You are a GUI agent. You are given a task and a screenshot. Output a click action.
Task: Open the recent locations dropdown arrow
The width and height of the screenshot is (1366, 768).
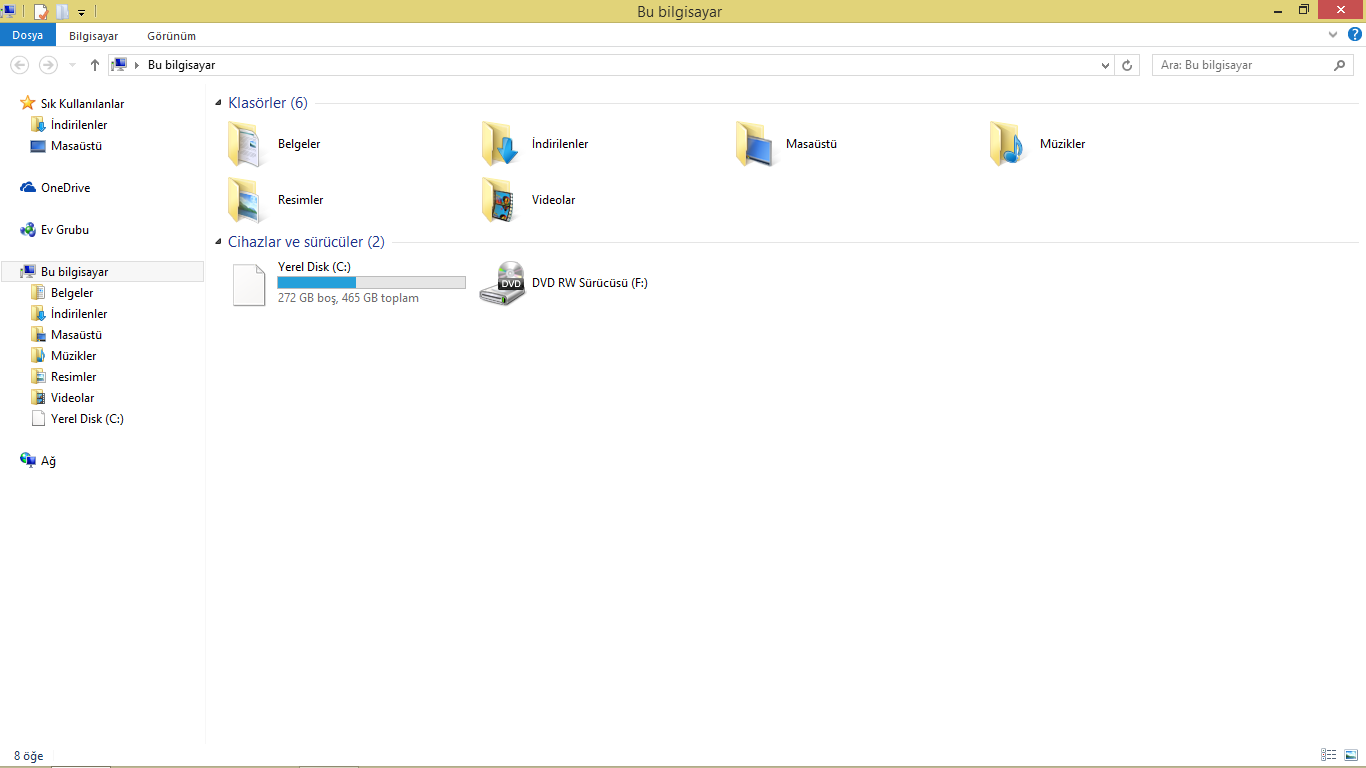click(x=72, y=66)
